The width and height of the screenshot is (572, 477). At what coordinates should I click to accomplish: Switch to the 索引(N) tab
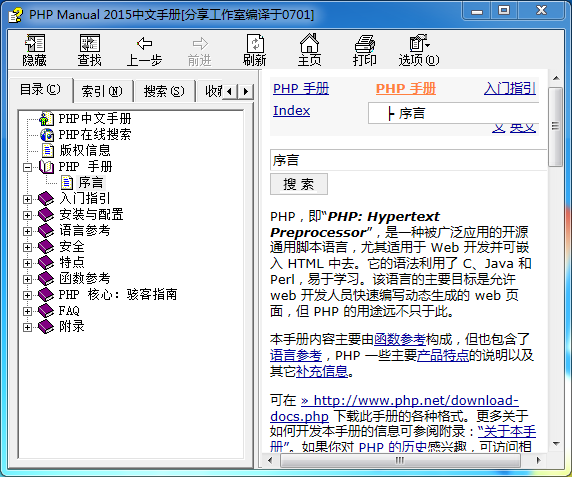pyautogui.click(x=102, y=91)
